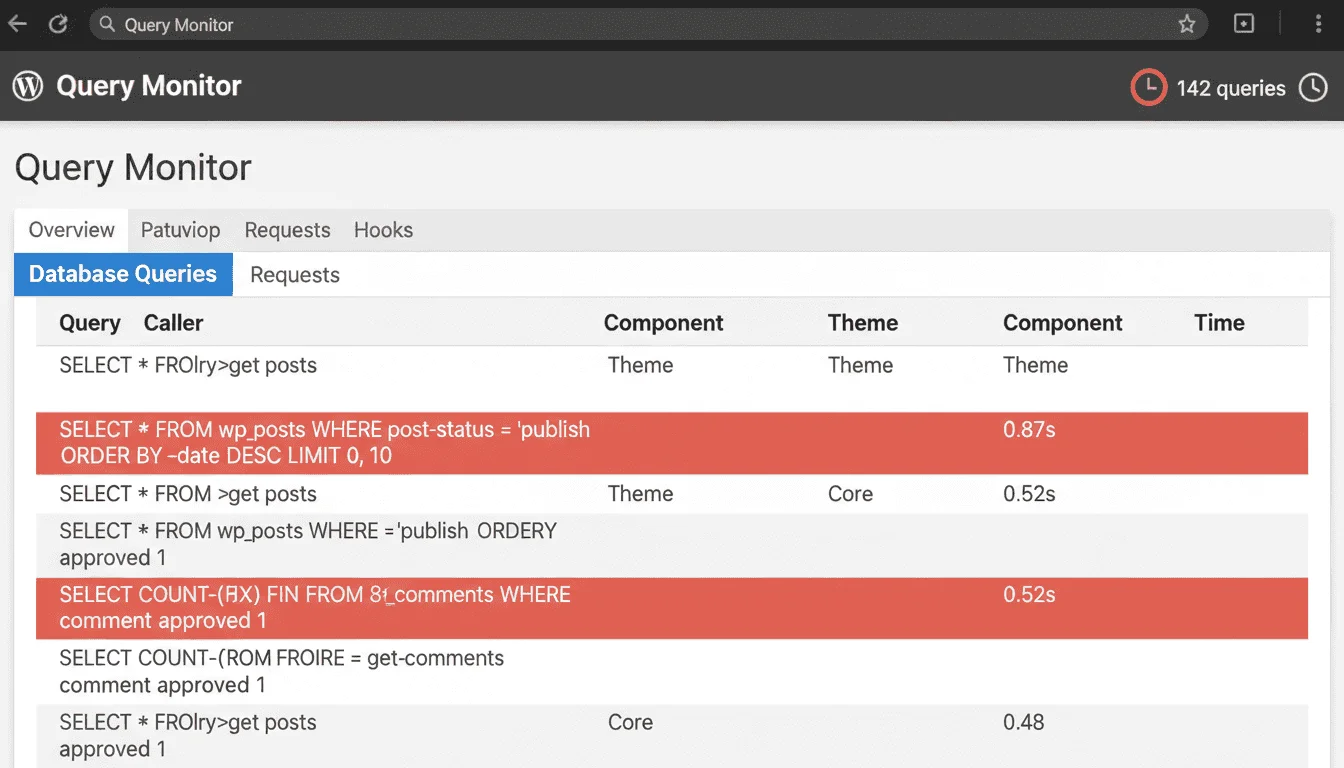The width and height of the screenshot is (1344, 768).
Task: Click the Theme column header
Action: (863, 323)
